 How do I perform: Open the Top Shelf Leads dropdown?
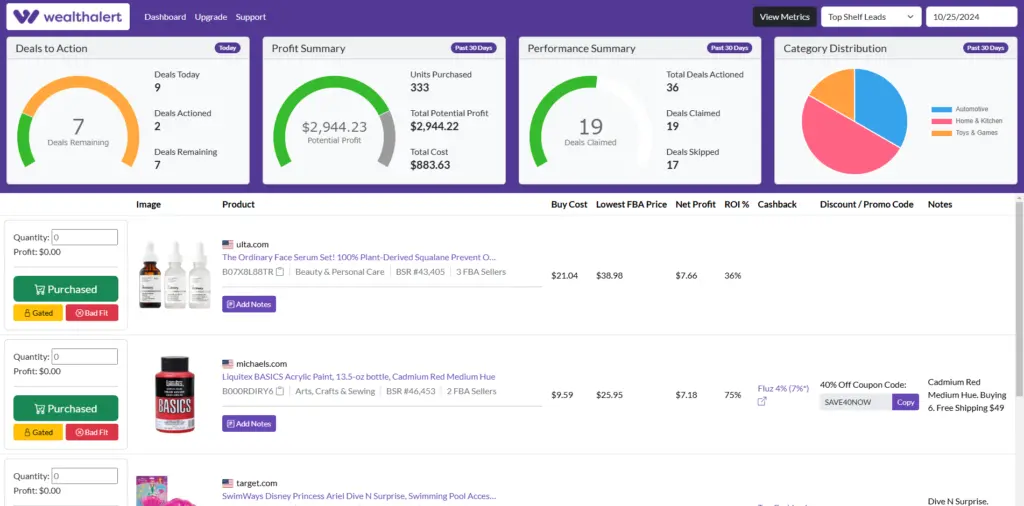pyautogui.click(x=871, y=17)
